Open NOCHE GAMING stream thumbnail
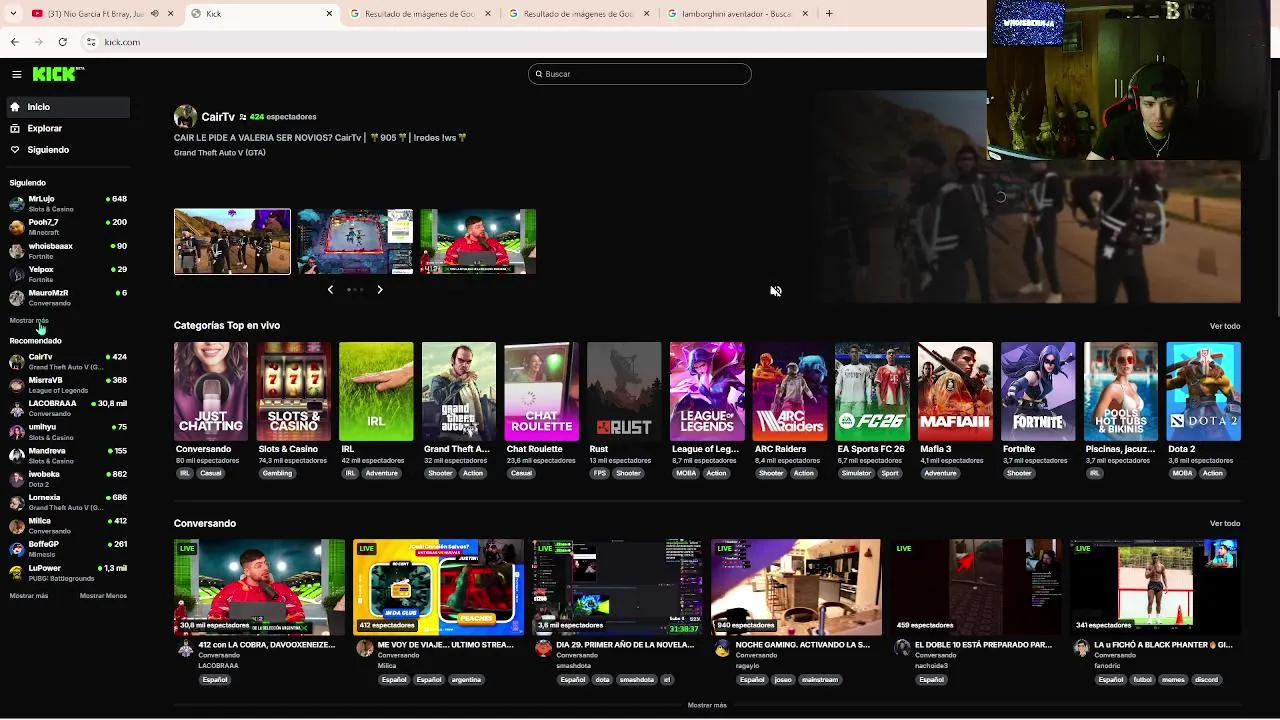Image resolution: width=1280 pixels, height=720 pixels. tap(796, 587)
